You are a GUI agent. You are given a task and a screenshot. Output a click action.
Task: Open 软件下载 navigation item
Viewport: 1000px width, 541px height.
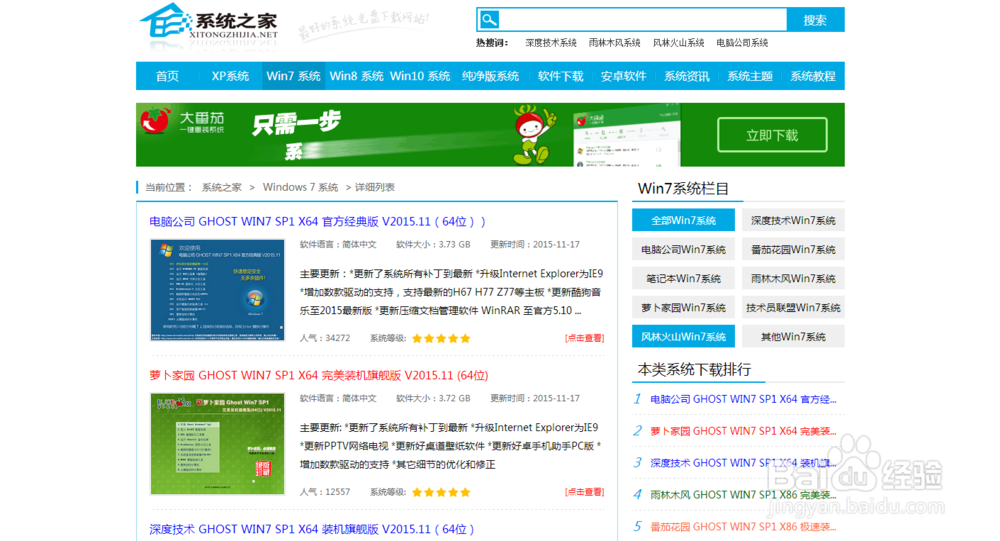(x=561, y=76)
